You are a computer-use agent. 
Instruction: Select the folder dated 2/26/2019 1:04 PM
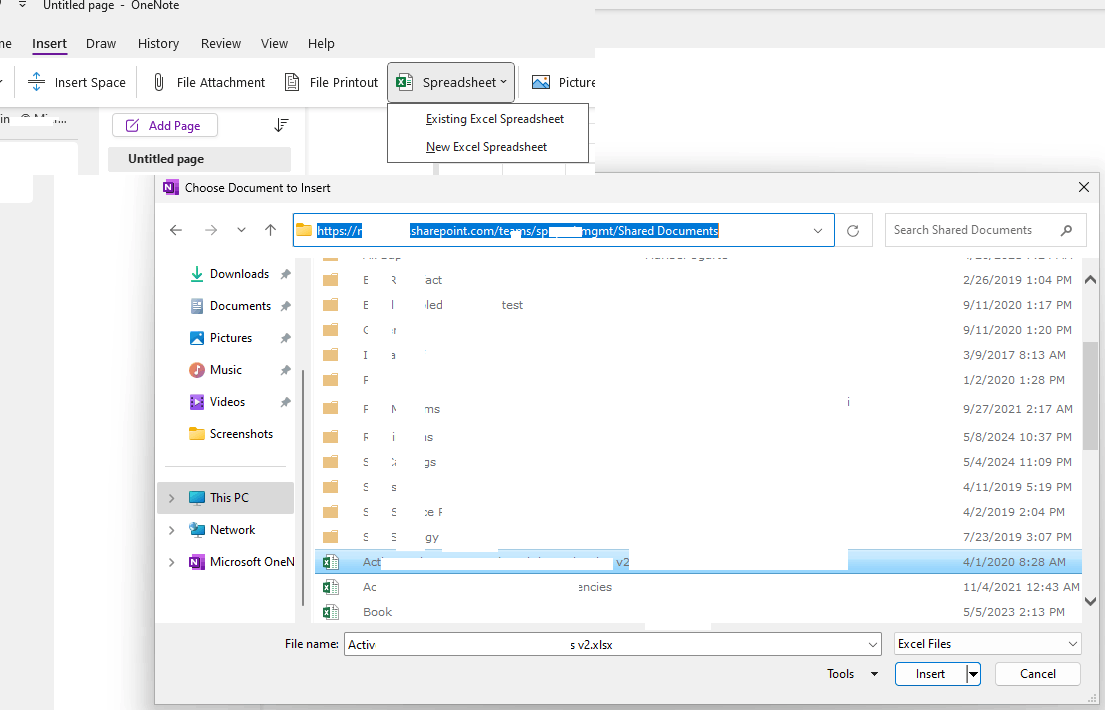click(x=698, y=280)
